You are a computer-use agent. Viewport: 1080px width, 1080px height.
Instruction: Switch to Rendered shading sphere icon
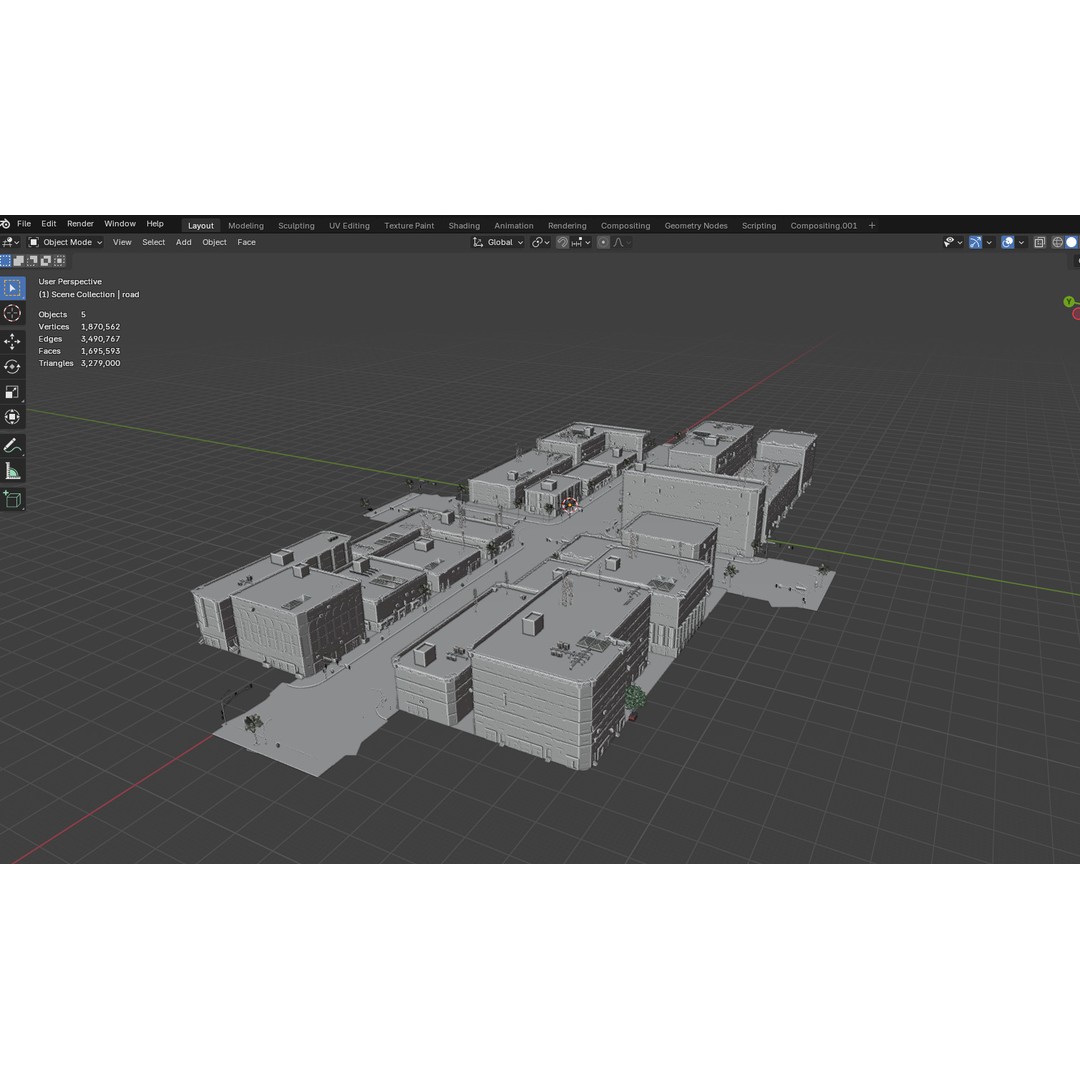point(1071,242)
